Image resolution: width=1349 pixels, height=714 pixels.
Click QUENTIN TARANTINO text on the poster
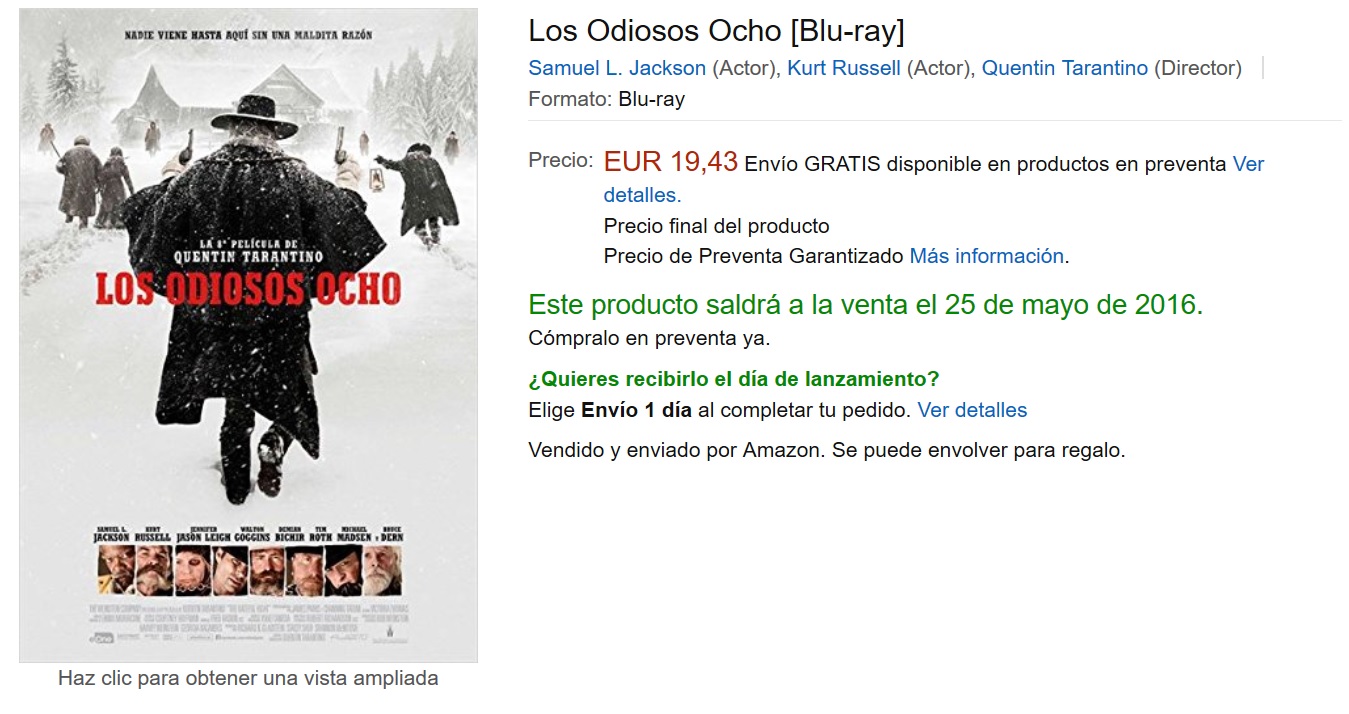[248, 255]
